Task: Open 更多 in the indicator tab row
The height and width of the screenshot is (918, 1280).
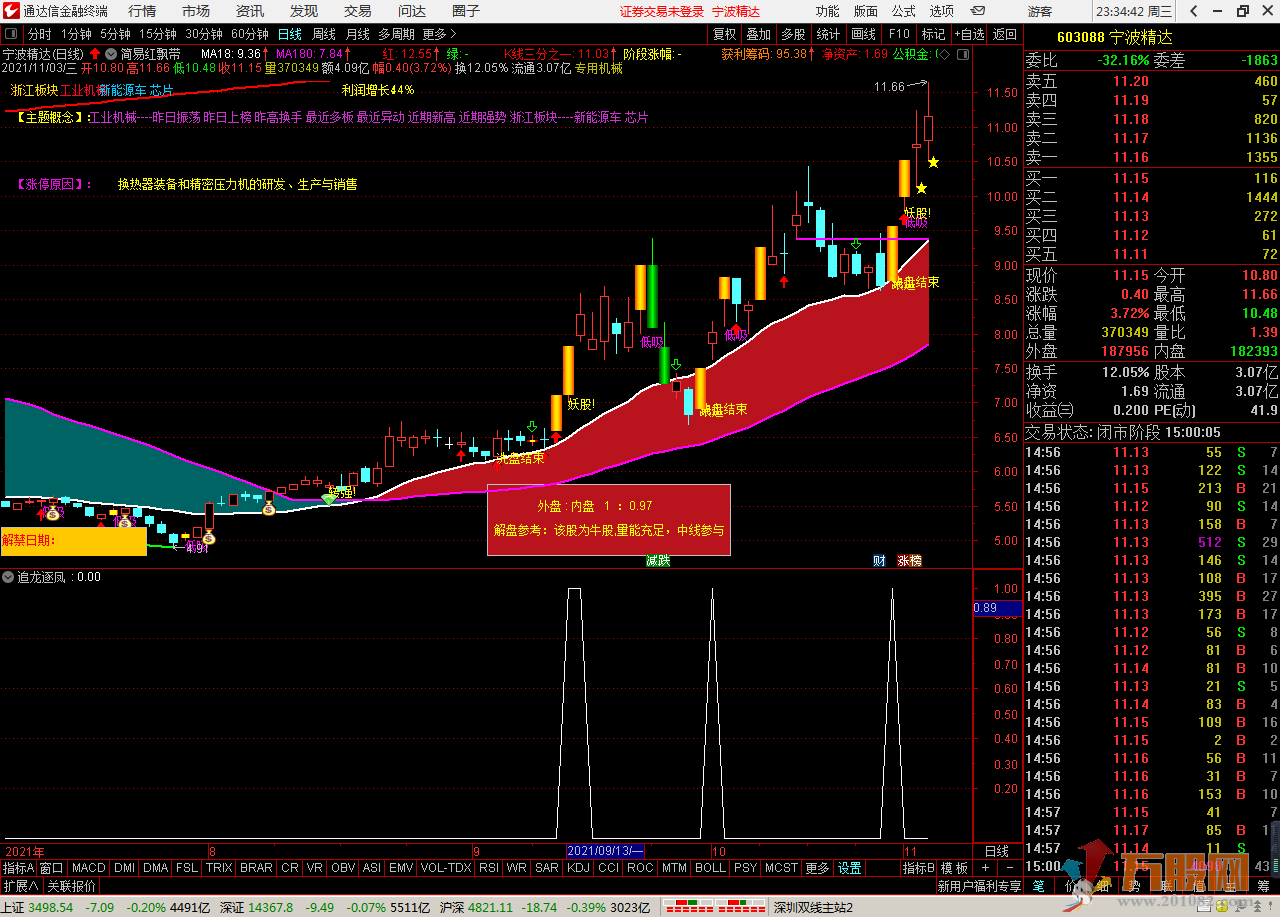Action: coord(817,868)
